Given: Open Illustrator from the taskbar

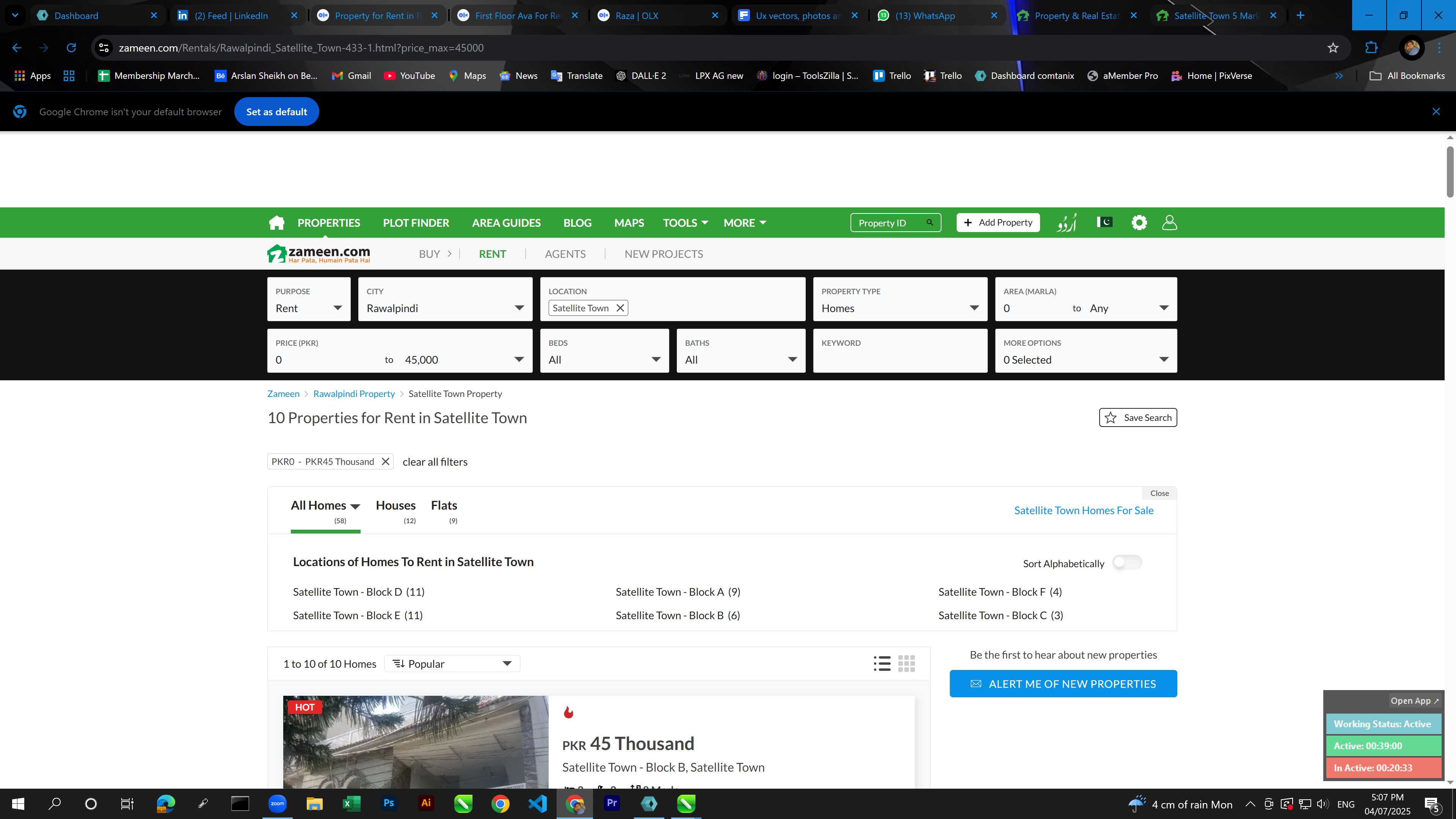Looking at the screenshot, I should coord(426,803).
